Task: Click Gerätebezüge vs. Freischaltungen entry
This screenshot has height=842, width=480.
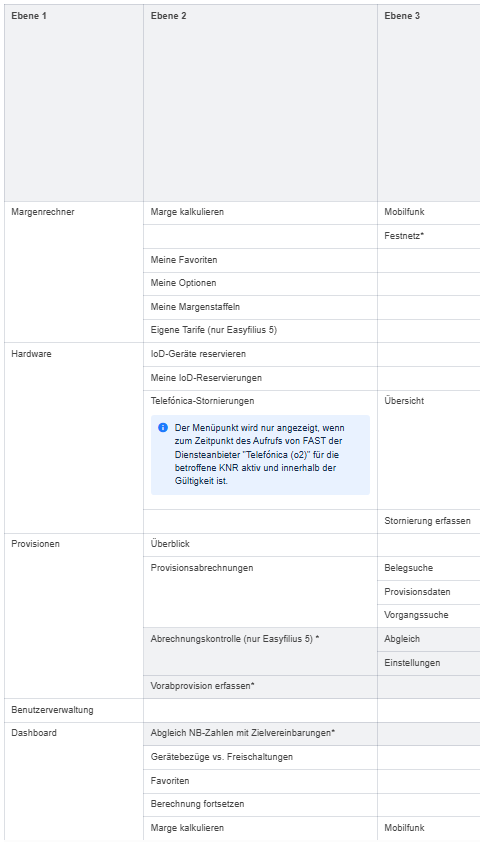Action: (260, 757)
